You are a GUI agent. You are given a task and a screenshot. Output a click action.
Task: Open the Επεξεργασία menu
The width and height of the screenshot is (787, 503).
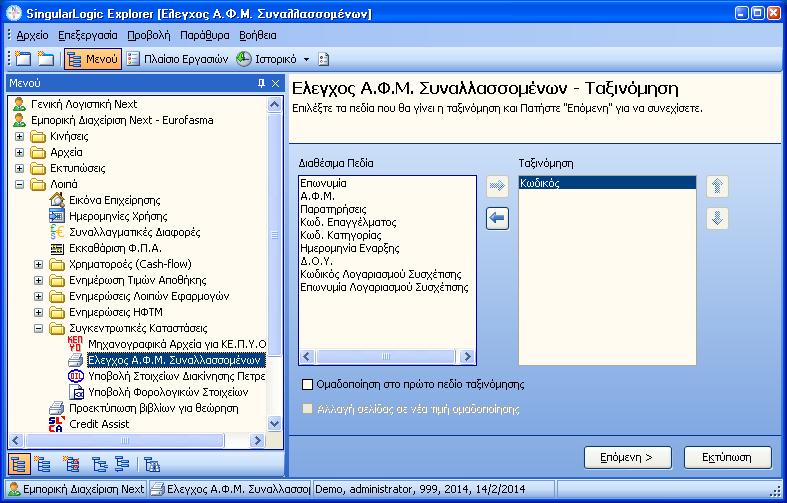tap(88, 35)
